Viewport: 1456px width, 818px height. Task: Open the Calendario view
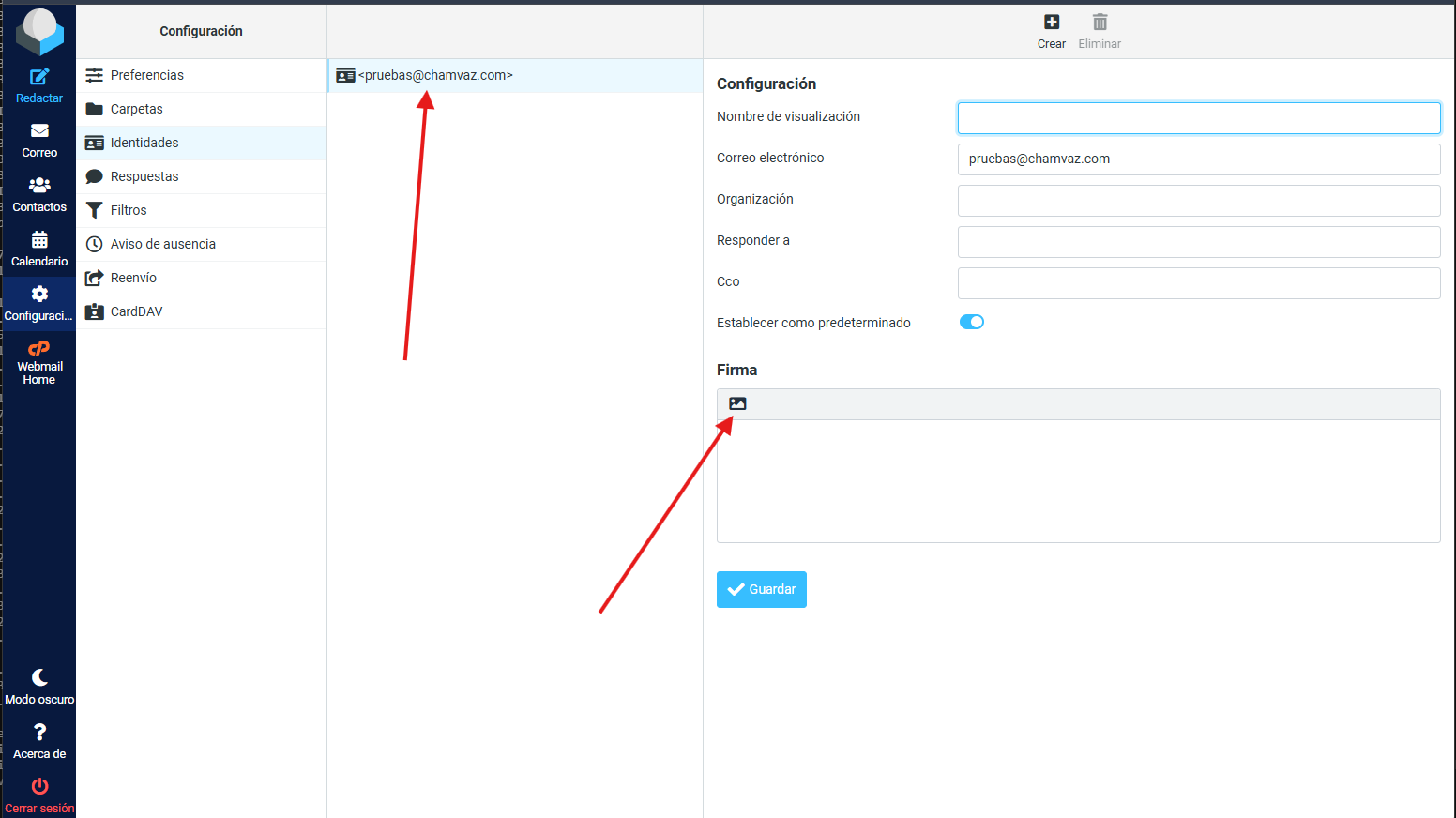(x=39, y=240)
